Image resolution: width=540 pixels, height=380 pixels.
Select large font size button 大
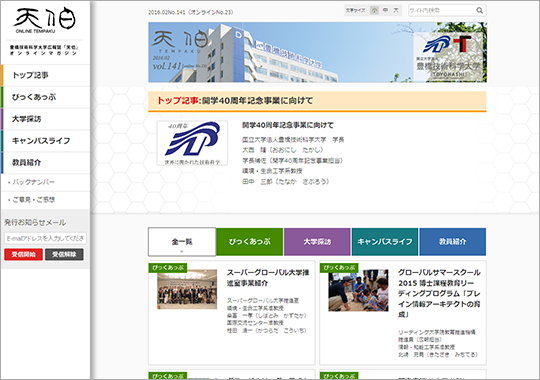pos(396,10)
